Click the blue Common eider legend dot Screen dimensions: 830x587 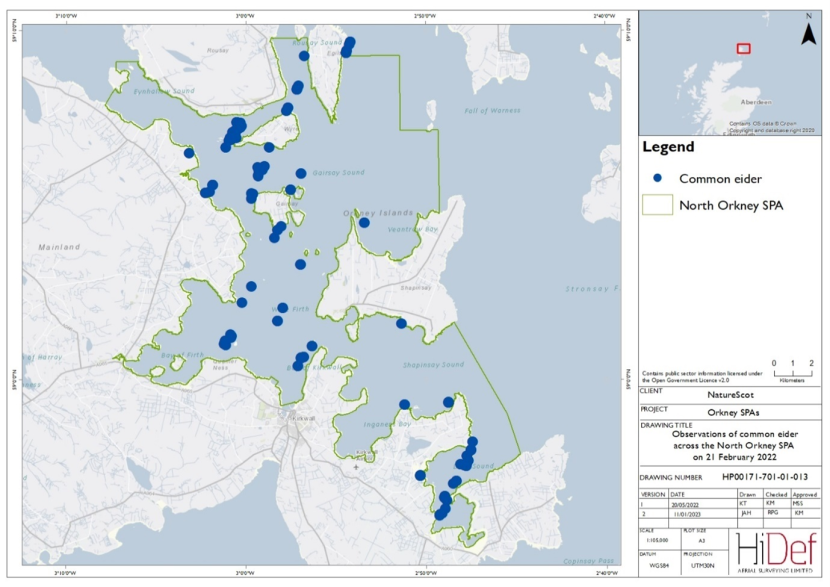click(x=657, y=178)
